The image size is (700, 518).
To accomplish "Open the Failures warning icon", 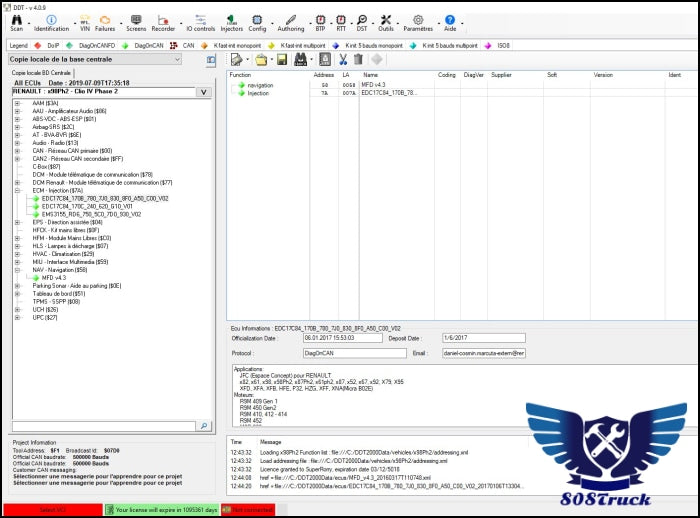I will point(105,22).
